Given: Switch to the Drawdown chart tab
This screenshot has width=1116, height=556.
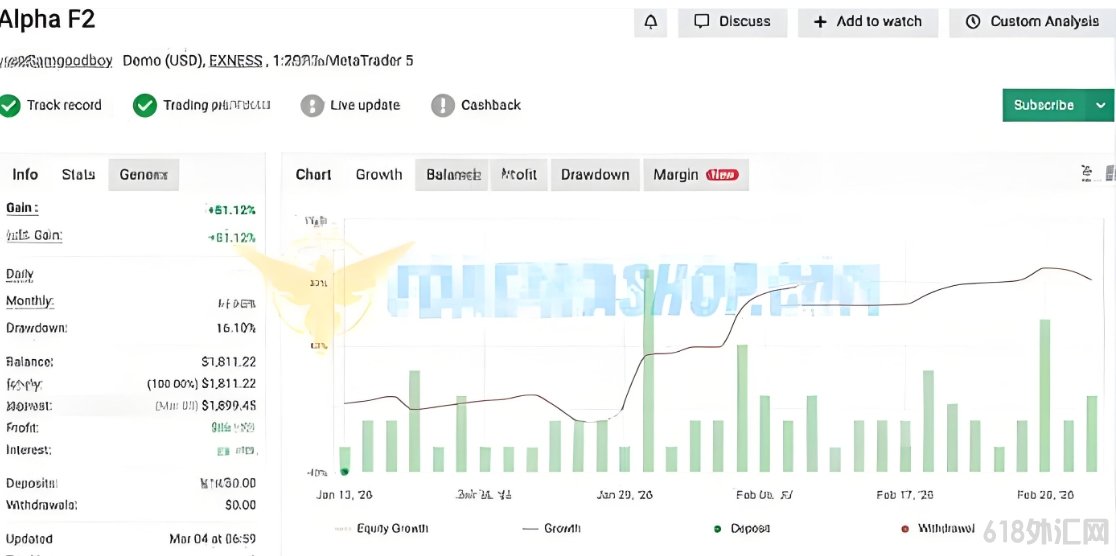Looking at the screenshot, I should click(595, 174).
